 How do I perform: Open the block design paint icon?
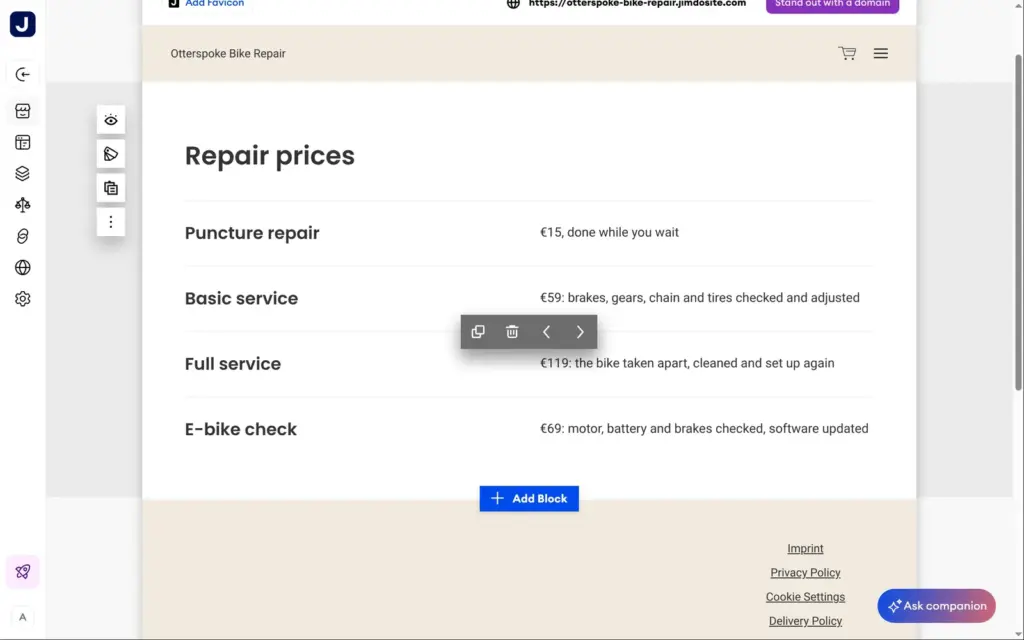pyautogui.click(x=111, y=154)
